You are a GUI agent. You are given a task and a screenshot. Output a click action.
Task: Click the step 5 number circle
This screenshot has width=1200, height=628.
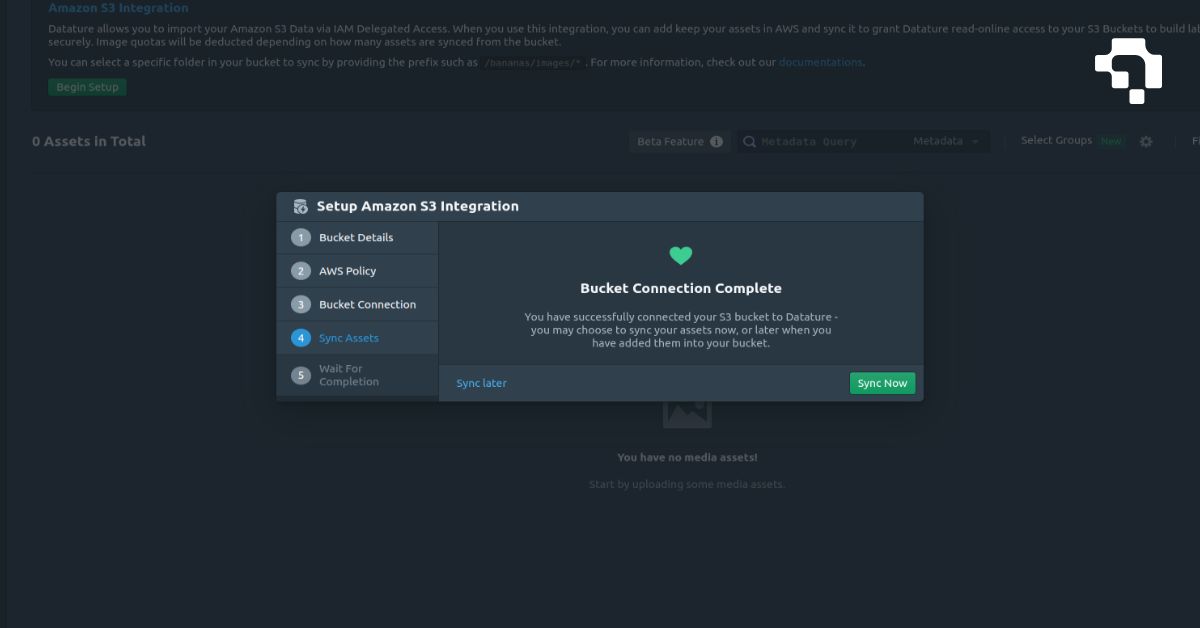click(301, 375)
